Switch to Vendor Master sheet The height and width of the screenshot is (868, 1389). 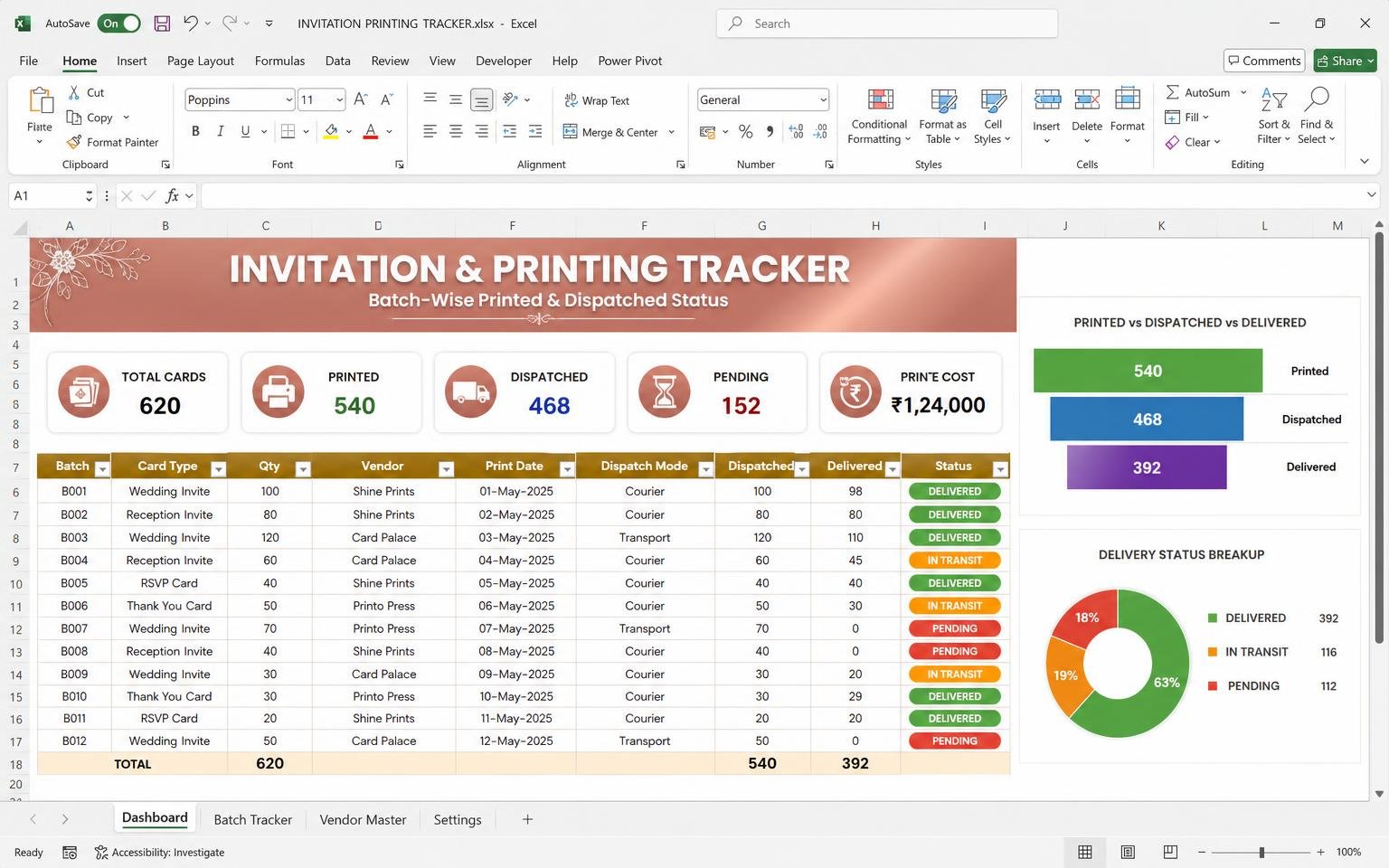[363, 819]
